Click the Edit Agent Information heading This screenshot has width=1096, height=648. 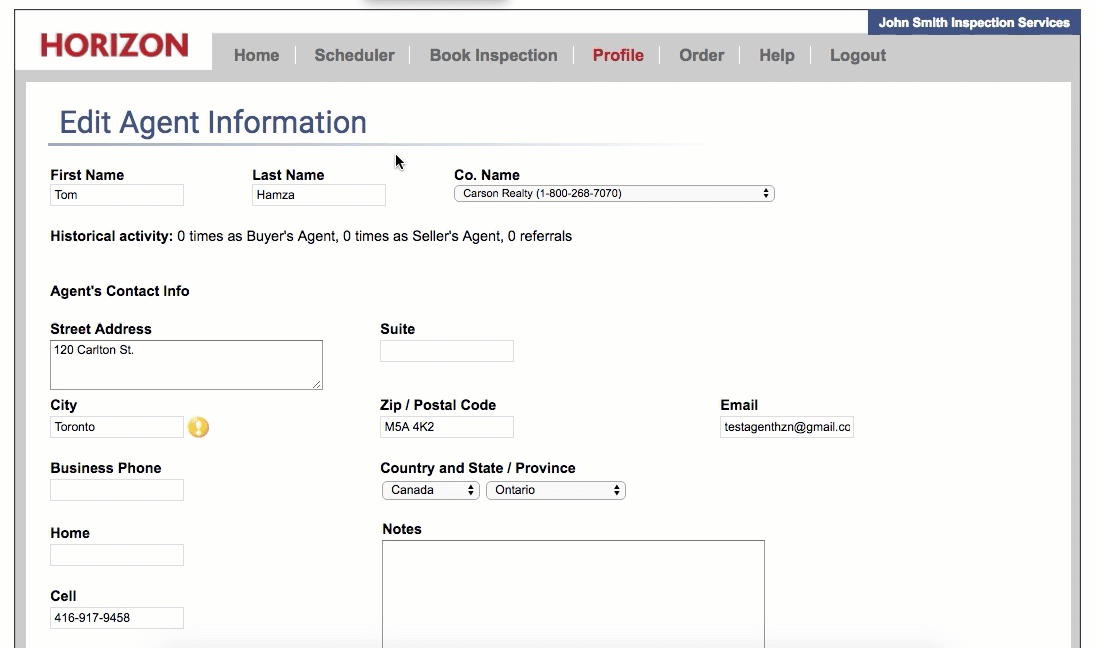[x=212, y=122]
